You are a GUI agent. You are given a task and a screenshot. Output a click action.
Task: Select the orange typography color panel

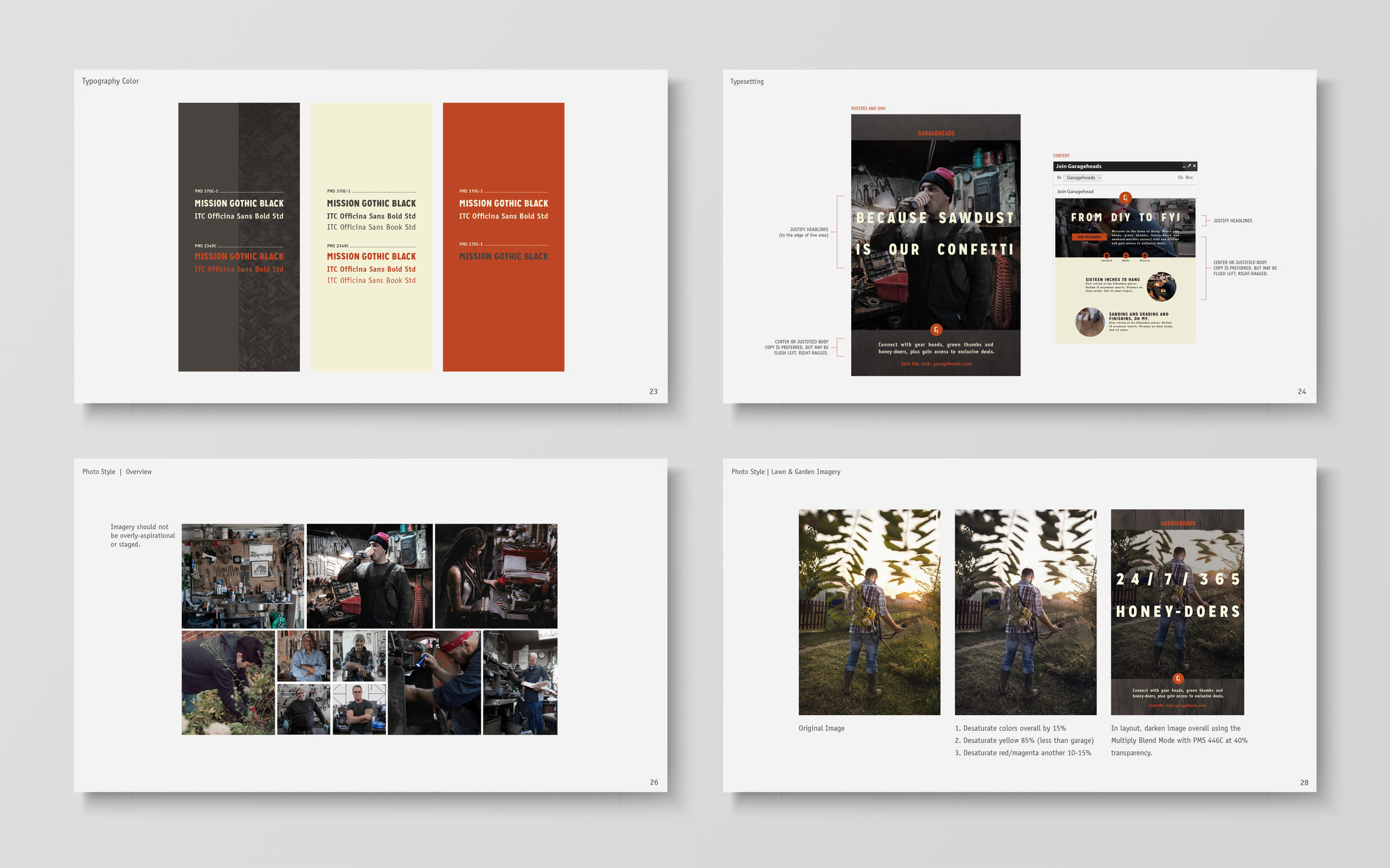click(503, 237)
